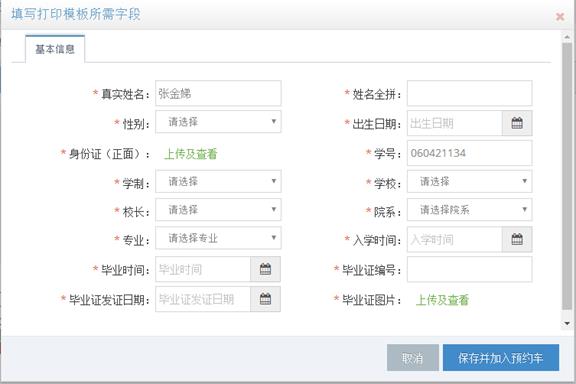Focus the 姓名全拼 input field
576x384 pixels.
point(469,93)
